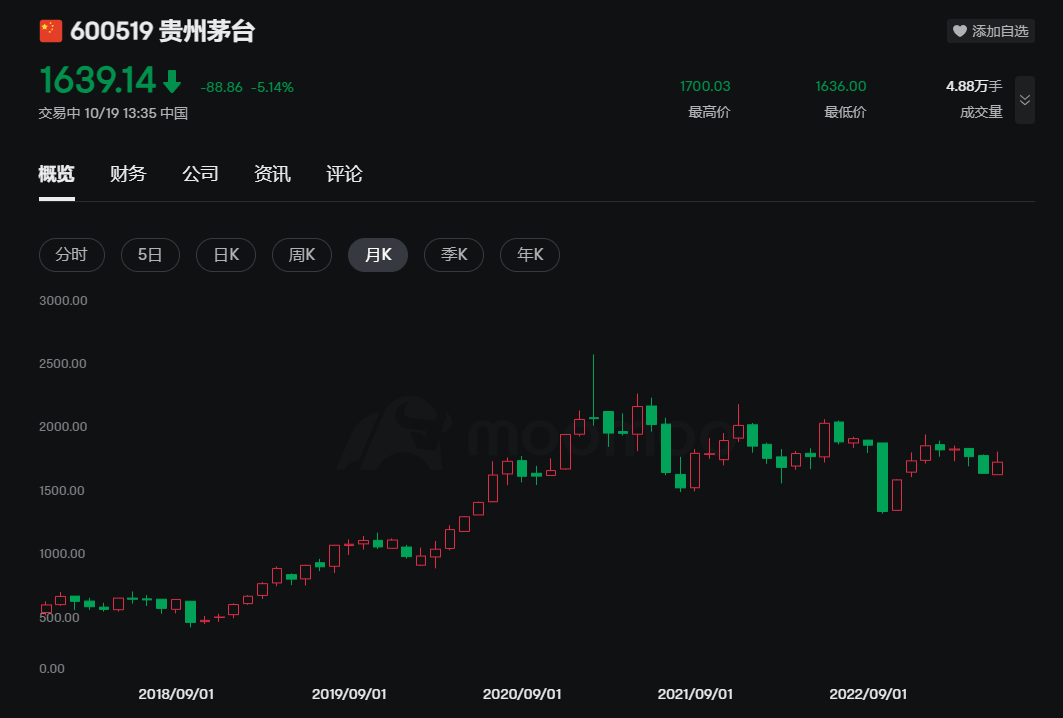1063x718 pixels.
Task: Click the large green candle dropping below 1500
Action: coord(882,476)
